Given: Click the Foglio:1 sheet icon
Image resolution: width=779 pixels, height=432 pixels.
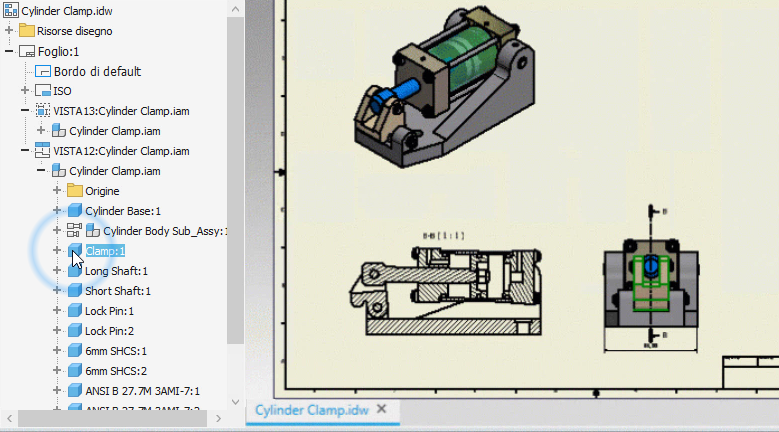Looking at the screenshot, I should (x=27, y=52).
